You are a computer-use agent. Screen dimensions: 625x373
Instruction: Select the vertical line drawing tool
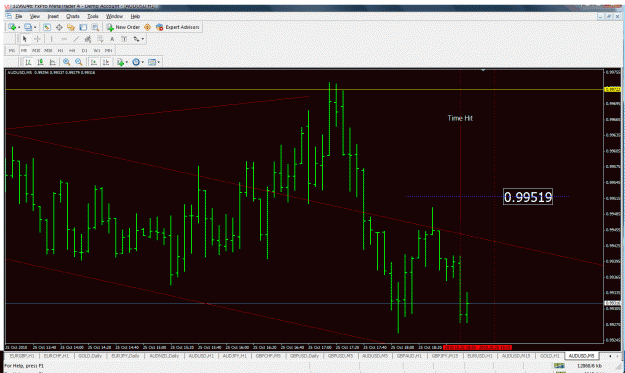51,39
